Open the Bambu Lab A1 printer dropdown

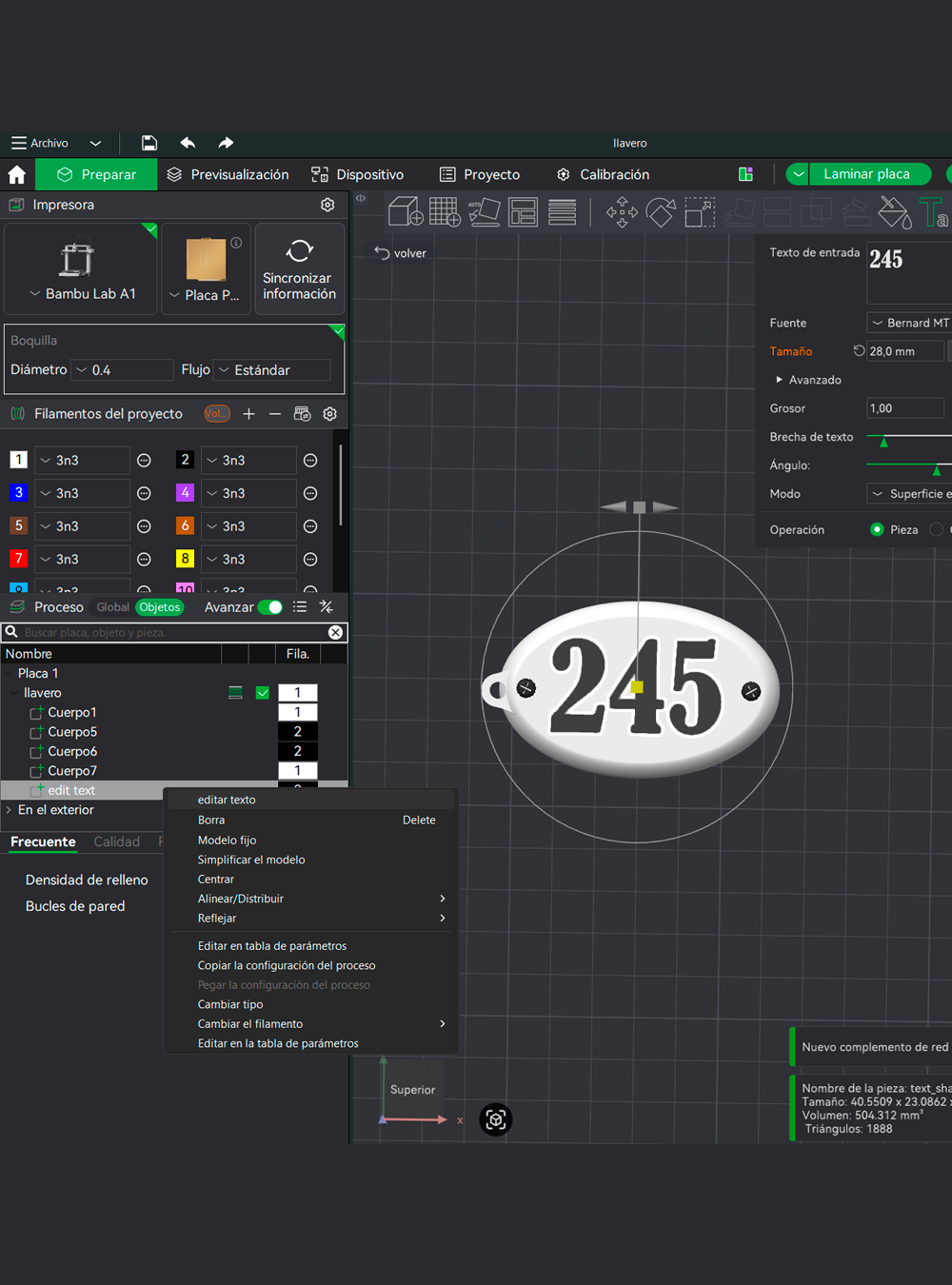[81, 294]
